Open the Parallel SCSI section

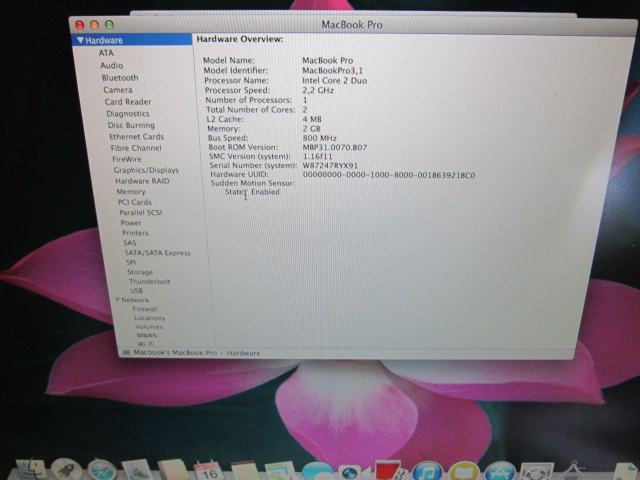pos(140,213)
